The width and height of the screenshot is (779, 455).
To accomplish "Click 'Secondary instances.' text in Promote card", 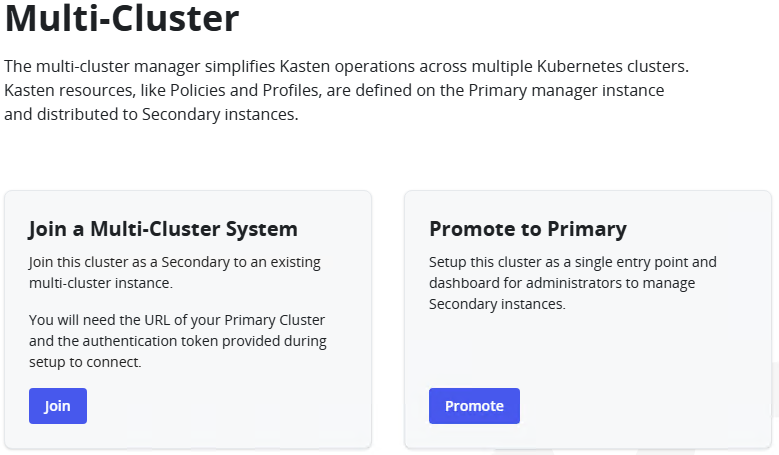I will (x=497, y=304).
